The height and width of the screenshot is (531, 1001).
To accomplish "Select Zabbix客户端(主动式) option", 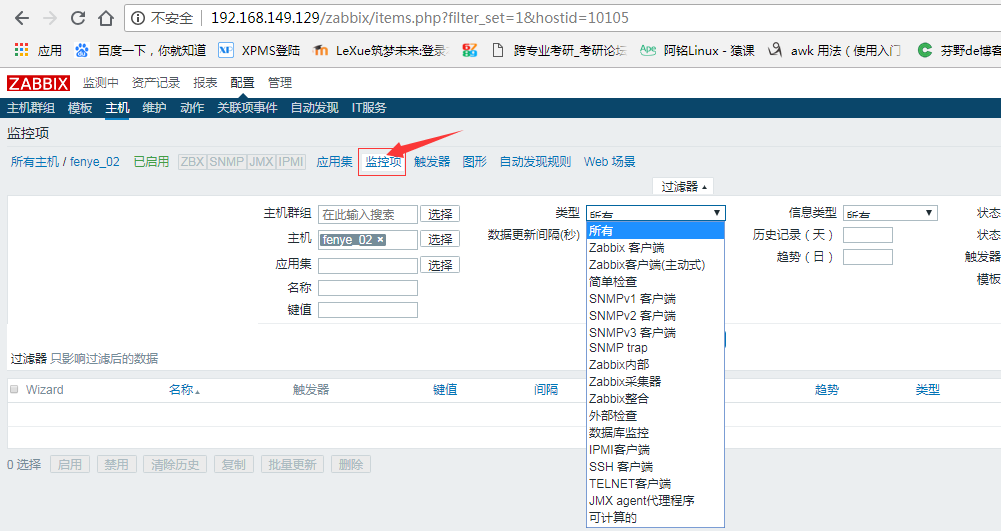I will pyautogui.click(x=656, y=265).
